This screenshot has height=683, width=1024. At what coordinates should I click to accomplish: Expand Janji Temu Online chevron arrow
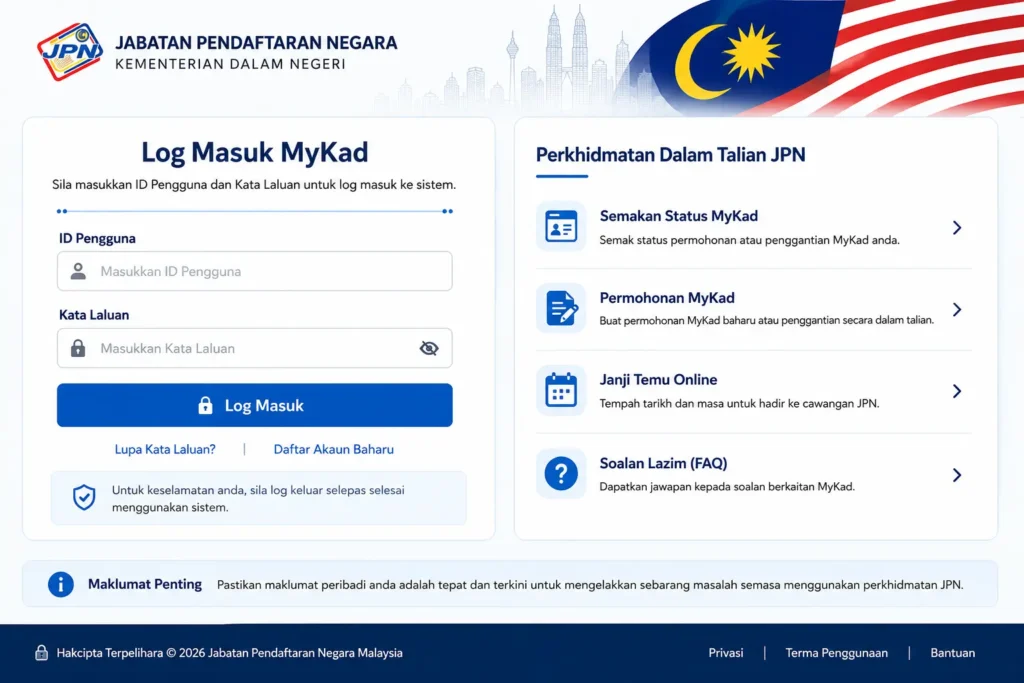point(957,391)
